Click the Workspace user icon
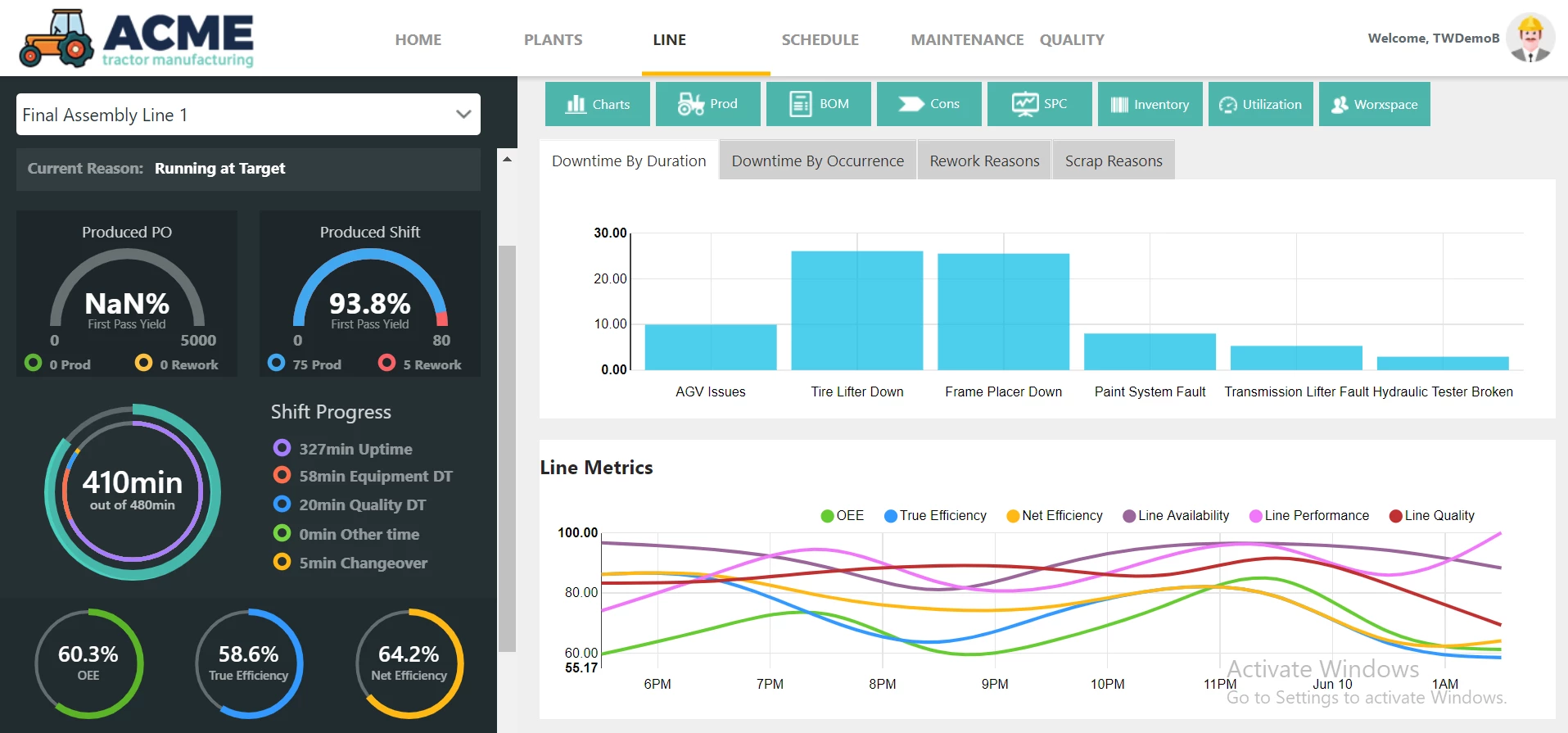Image resolution: width=1568 pixels, height=733 pixels. [x=1340, y=105]
